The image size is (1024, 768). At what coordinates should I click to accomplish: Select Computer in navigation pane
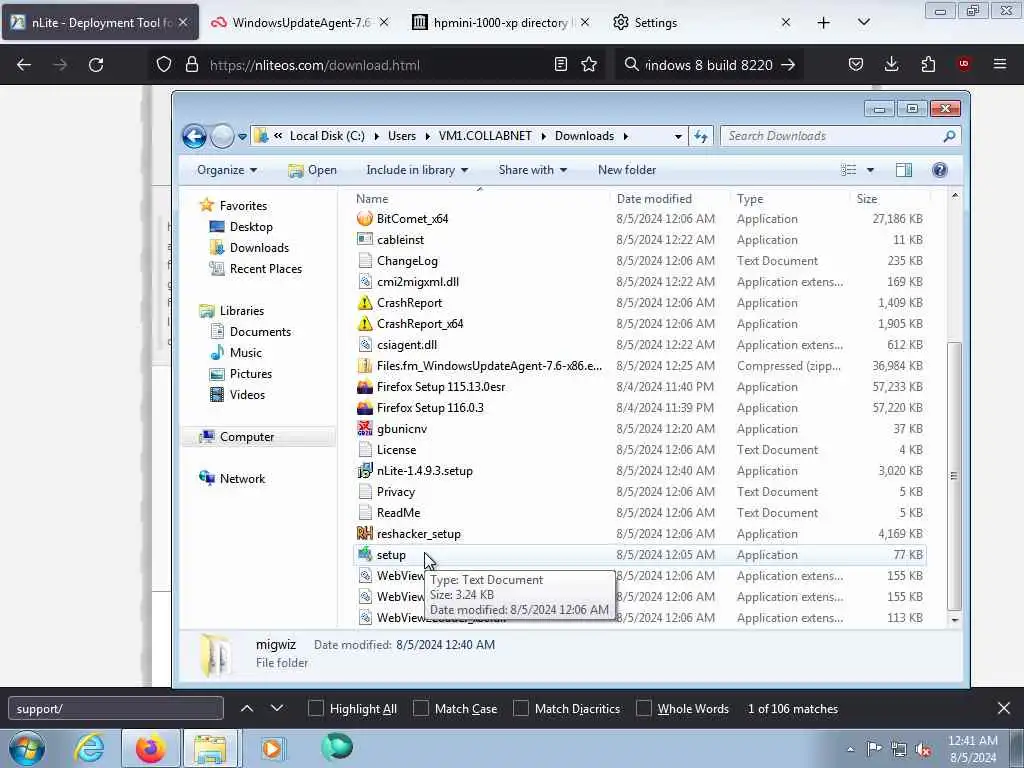(x=247, y=437)
